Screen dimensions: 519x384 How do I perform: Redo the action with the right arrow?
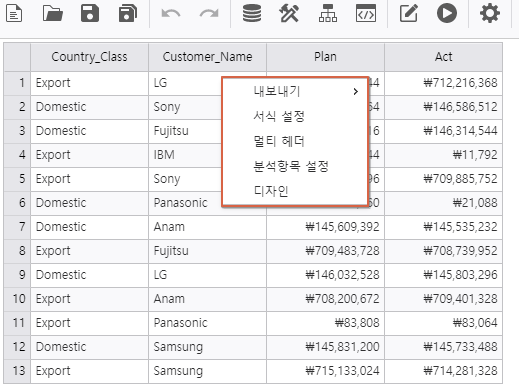(209, 13)
